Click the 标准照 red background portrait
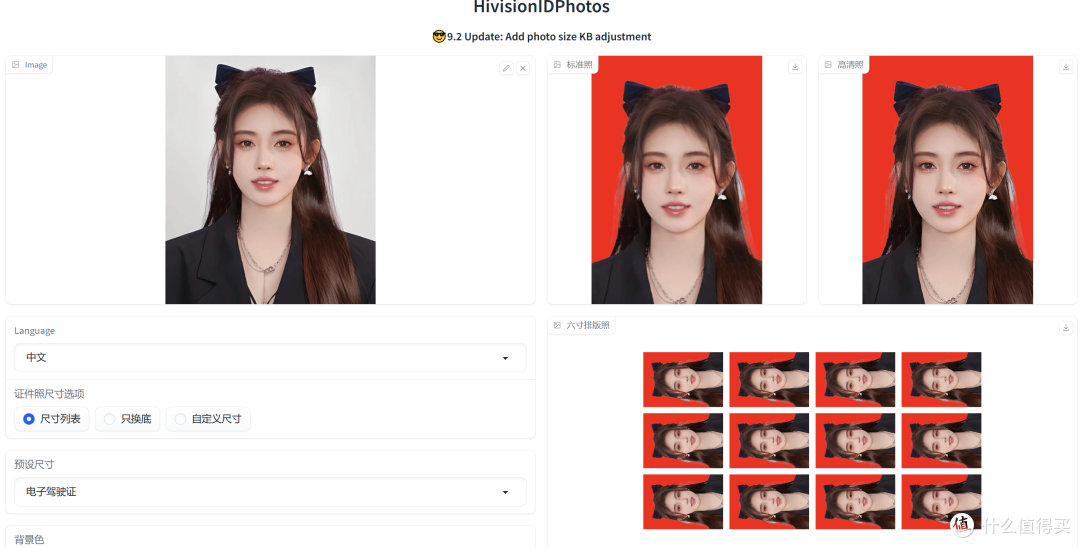The image size is (1080, 548). pos(676,180)
